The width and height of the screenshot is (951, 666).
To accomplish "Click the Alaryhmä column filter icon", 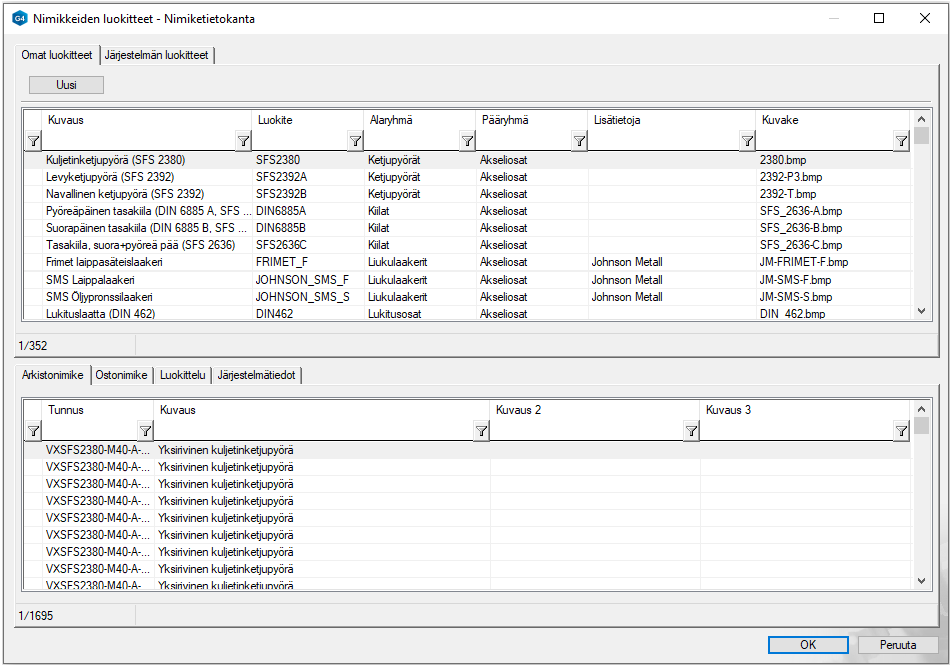I will tap(467, 142).
